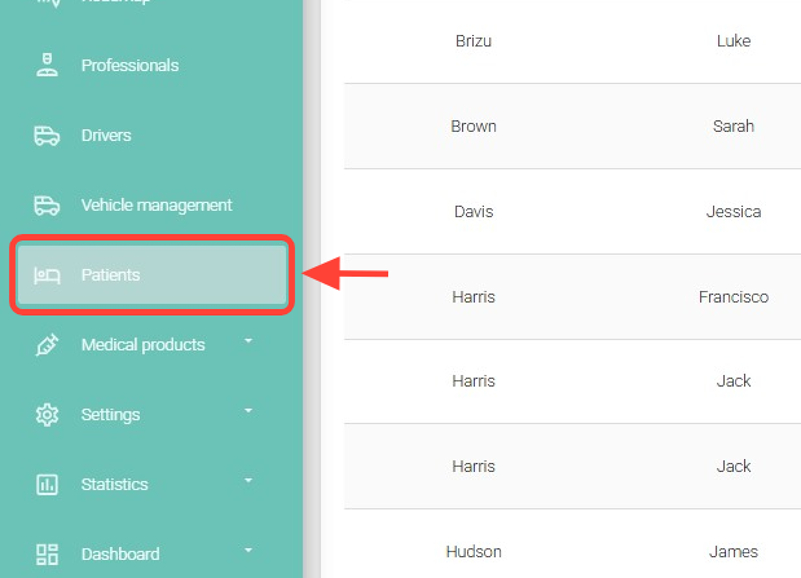The height and width of the screenshot is (578, 801).
Task: Click the Drivers ambulance icon
Action: [47, 136]
